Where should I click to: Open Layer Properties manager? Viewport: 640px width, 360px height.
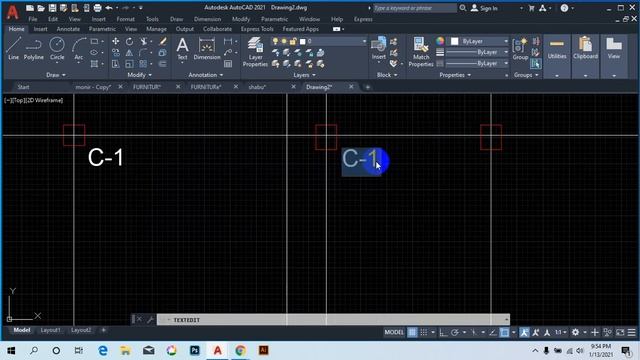pyautogui.click(x=255, y=52)
